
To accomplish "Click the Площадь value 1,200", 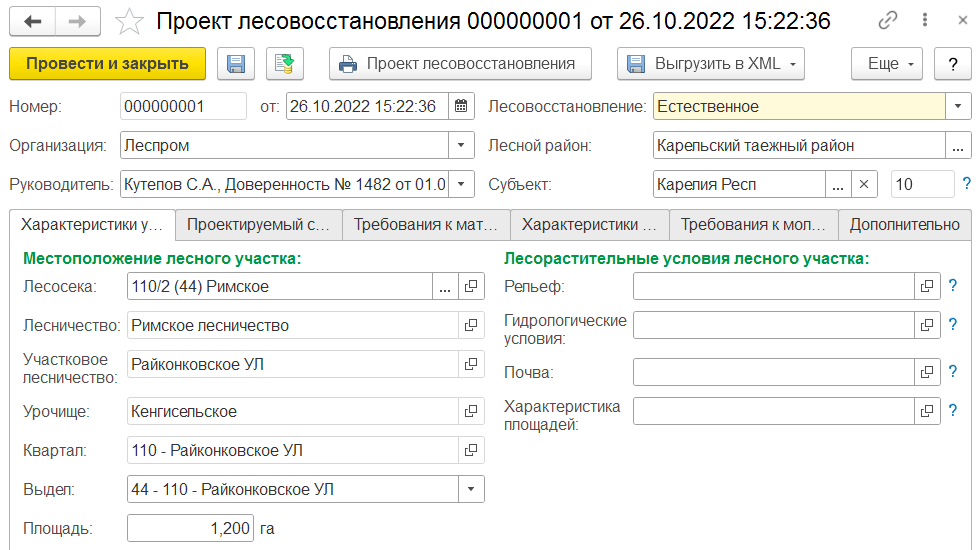I will click(x=190, y=528).
